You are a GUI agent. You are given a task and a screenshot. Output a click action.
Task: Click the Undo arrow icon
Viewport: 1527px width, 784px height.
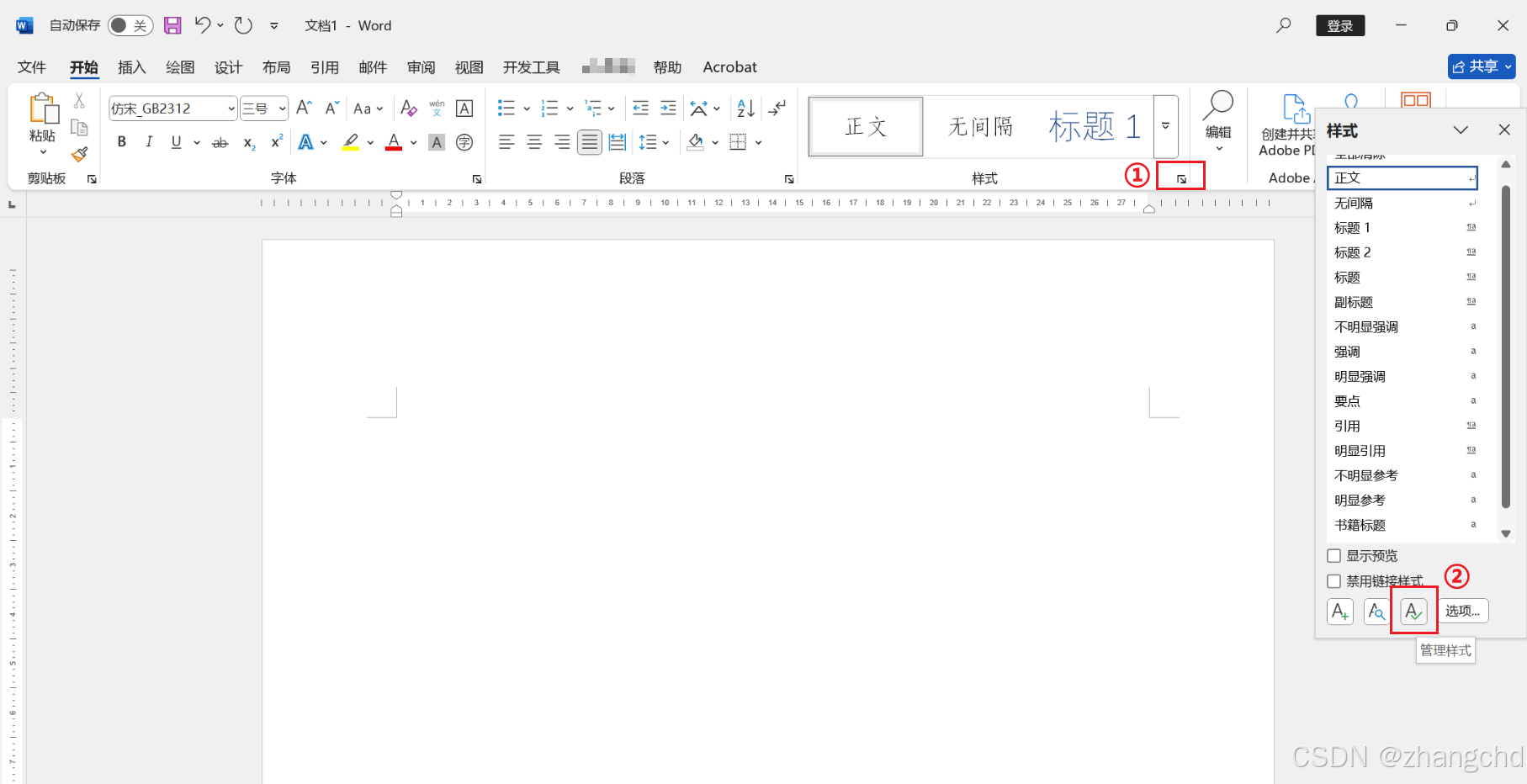(203, 25)
